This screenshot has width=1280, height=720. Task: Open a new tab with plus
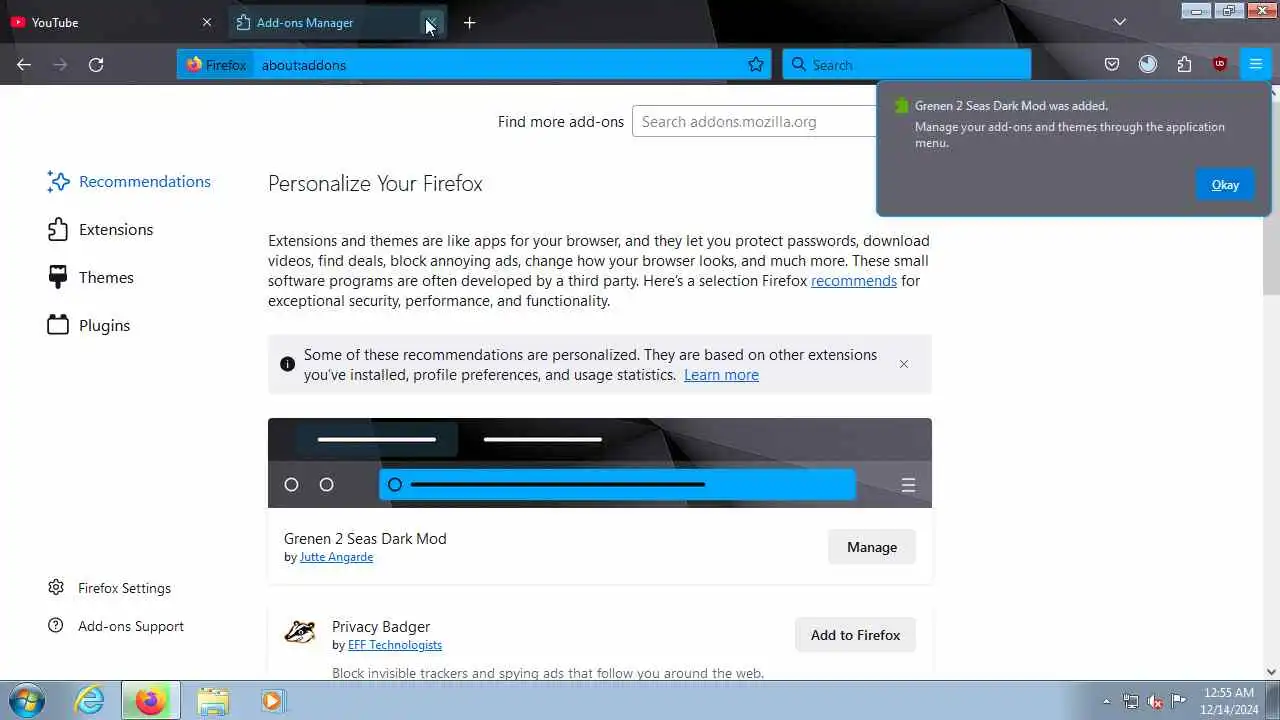[469, 22]
